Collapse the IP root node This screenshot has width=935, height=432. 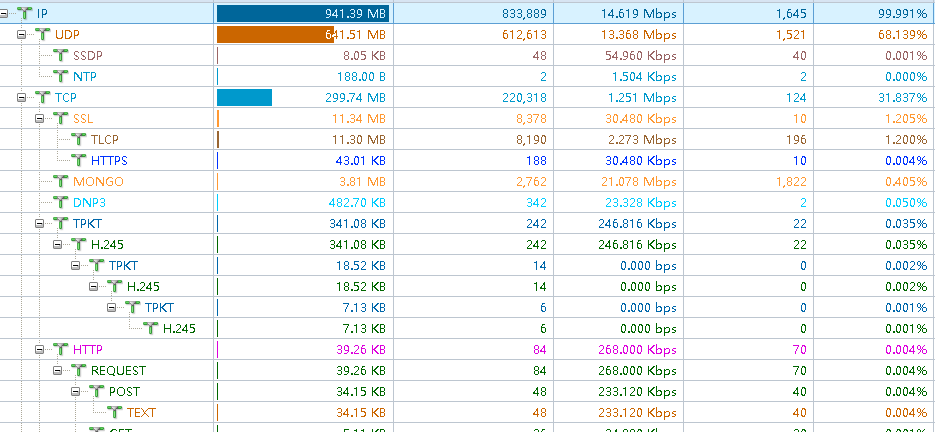[4, 13]
